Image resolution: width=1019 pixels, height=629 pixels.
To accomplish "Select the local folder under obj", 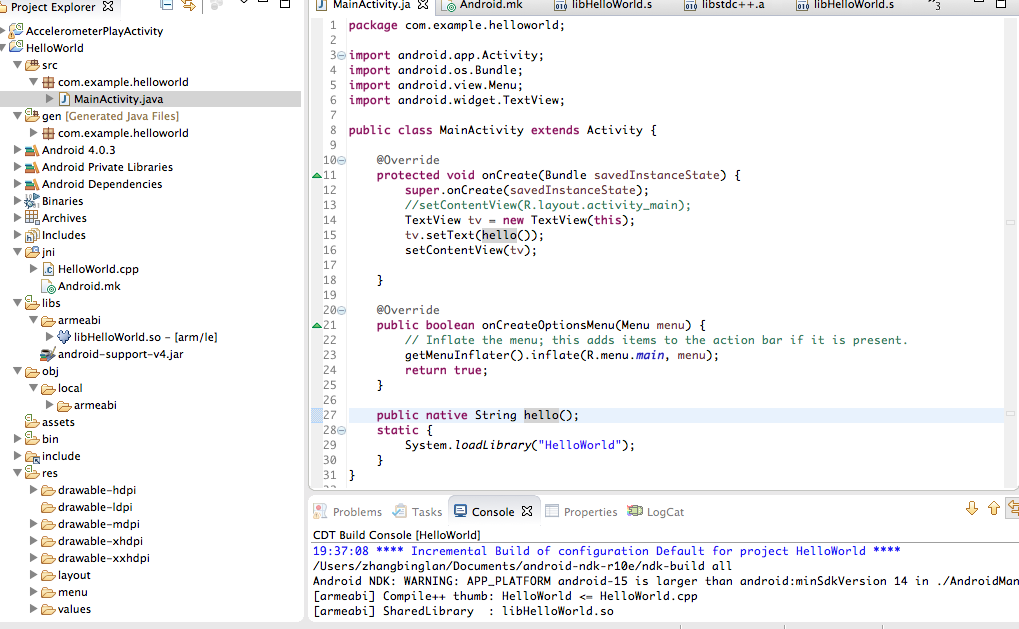I will click(x=62, y=388).
